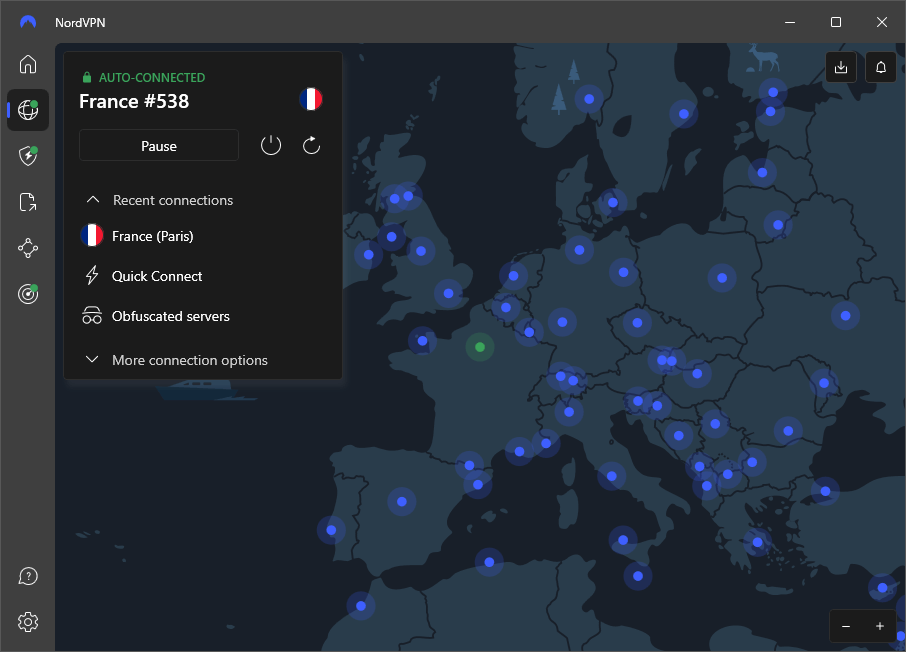Click the AUTO-CONNECTED status label

pyautogui.click(x=152, y=77)
